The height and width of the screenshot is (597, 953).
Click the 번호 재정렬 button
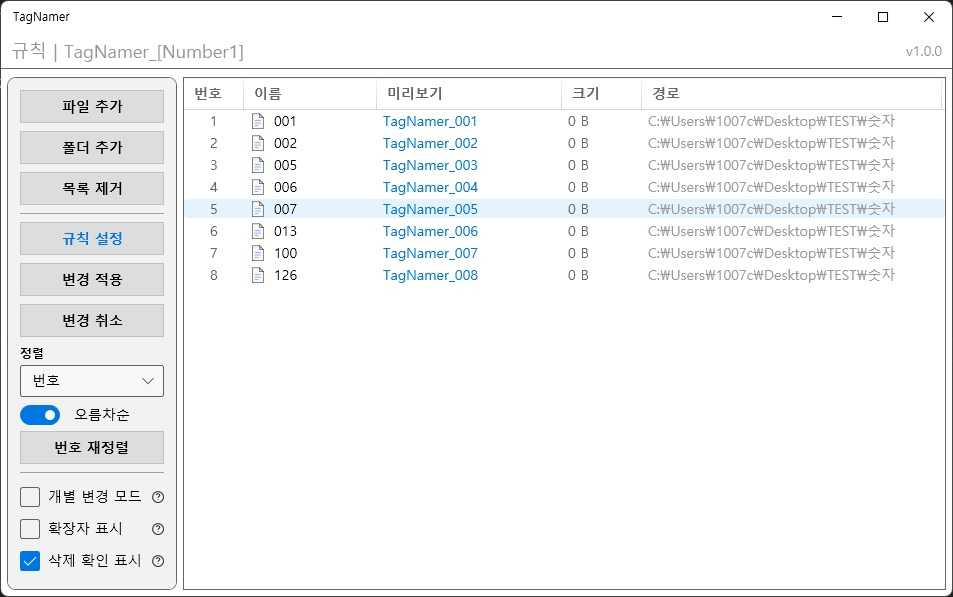pyautogui.click(x=92, y=448)
